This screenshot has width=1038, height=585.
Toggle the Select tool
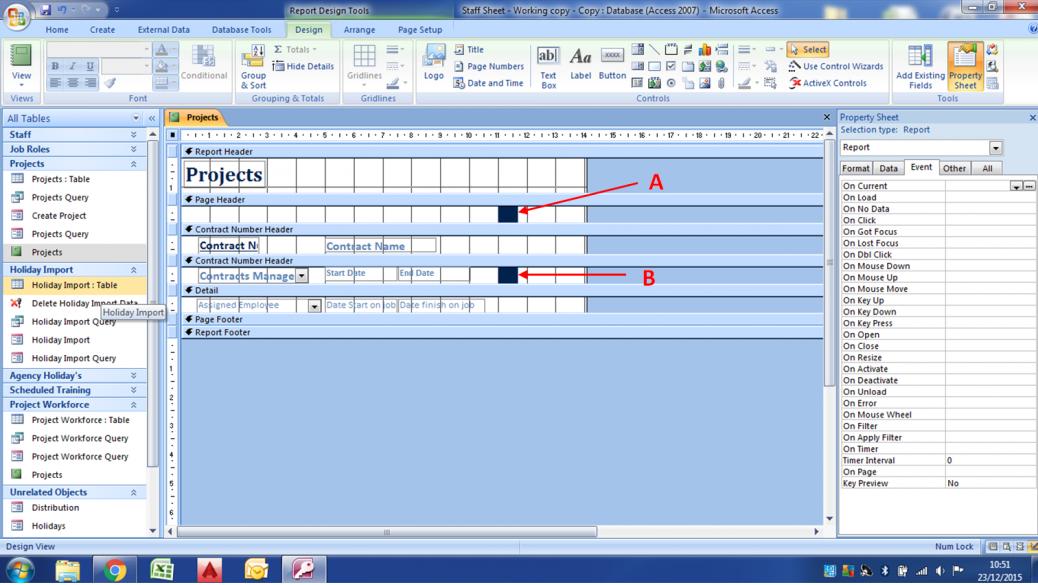tap(808, 50)
